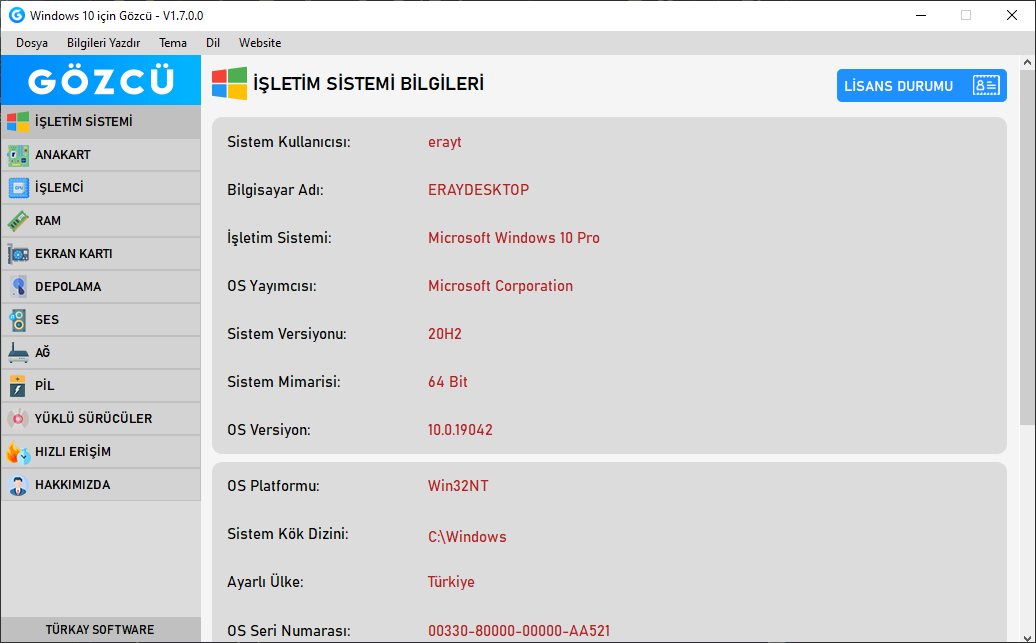This screenshot has width=1036, height=643.
Task: Click the value Microsoft Windows 10 Pro
Action: pyautogui.click(x=513, y=238)
